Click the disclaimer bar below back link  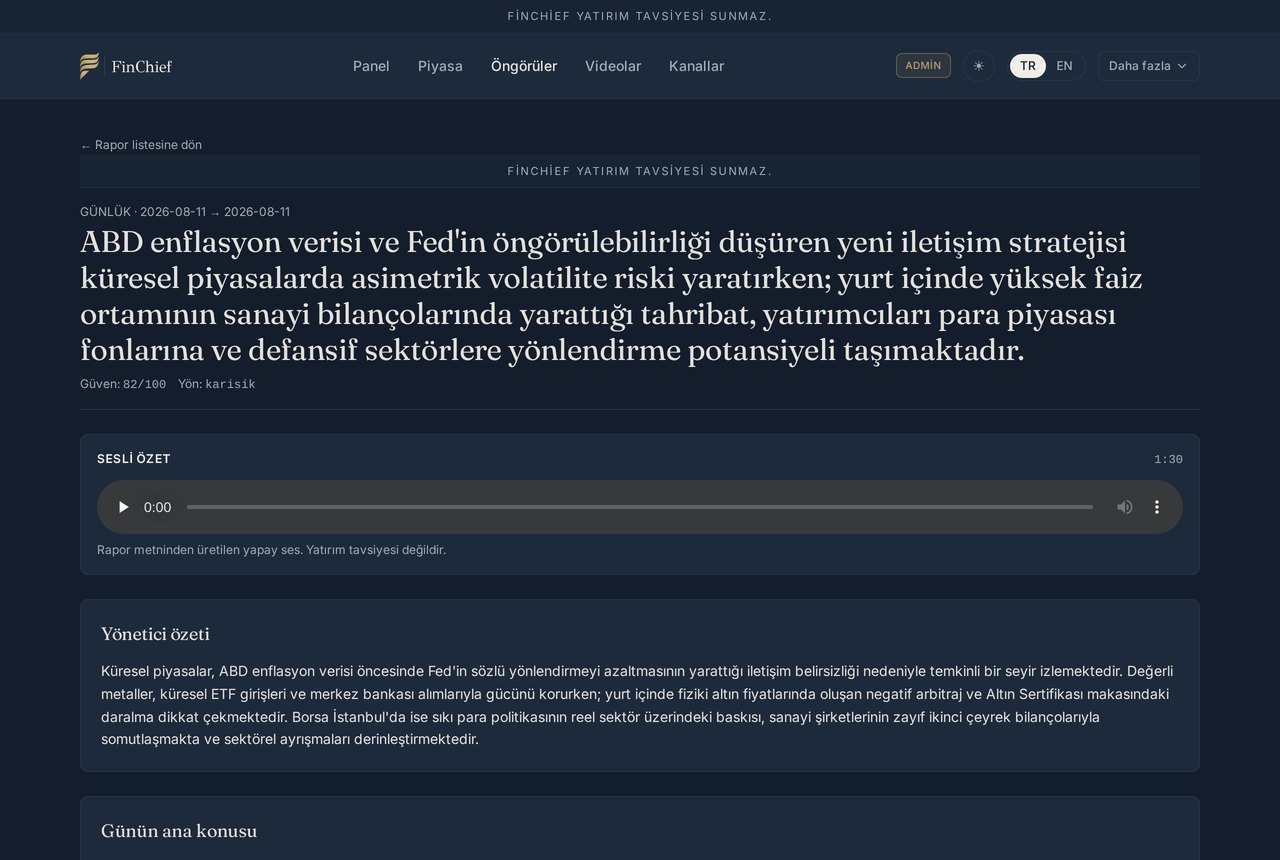pos(640,171)
